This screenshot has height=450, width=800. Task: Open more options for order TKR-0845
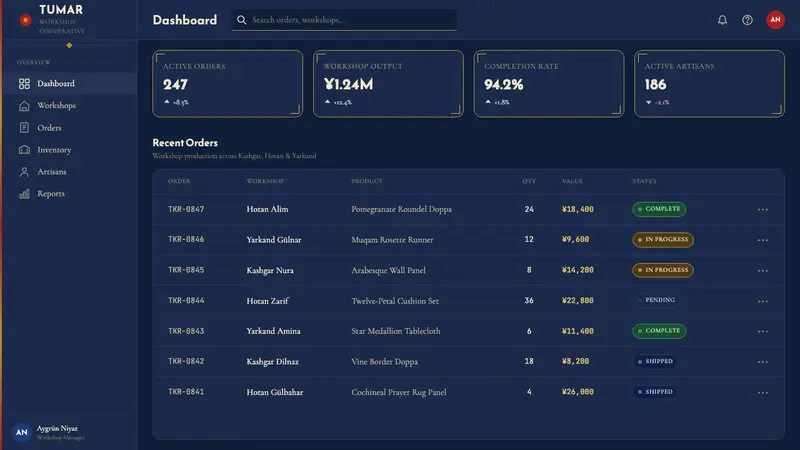coord(762,270)
